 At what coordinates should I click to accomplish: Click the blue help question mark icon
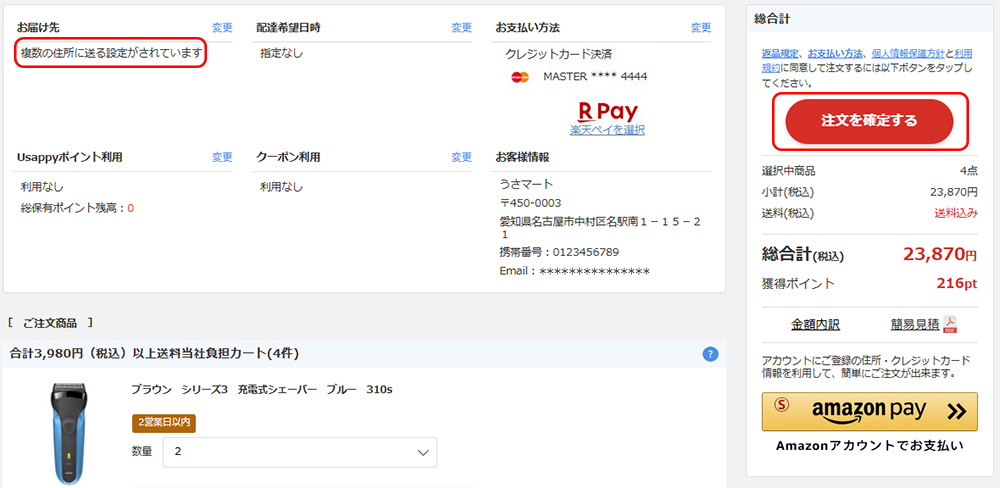[x=710, y=355]
